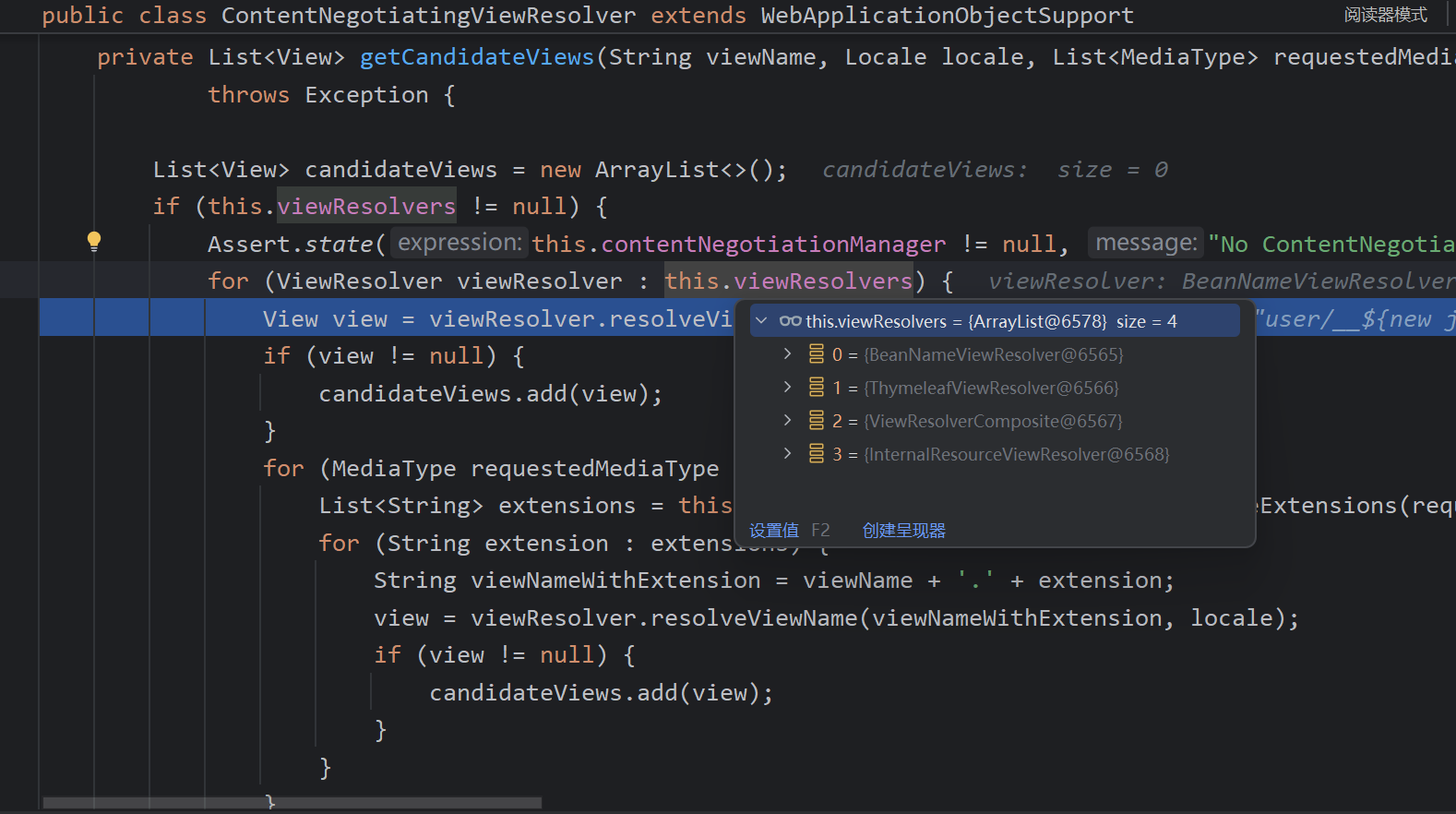This screenshot has height=814, width=1456.
Task: Click the list icon of element 2 ViewResolverComposite
Action: [817, 421]
